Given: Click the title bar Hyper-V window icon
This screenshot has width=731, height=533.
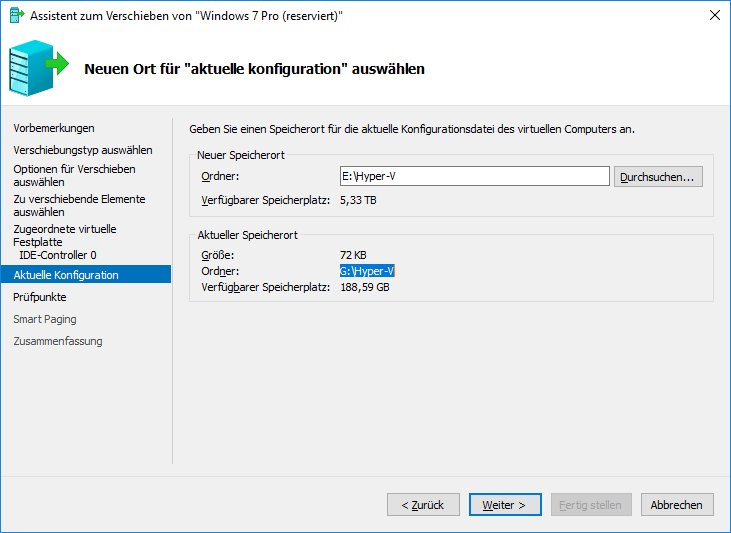Looking at the screenshot, I should tap(15, 15).
